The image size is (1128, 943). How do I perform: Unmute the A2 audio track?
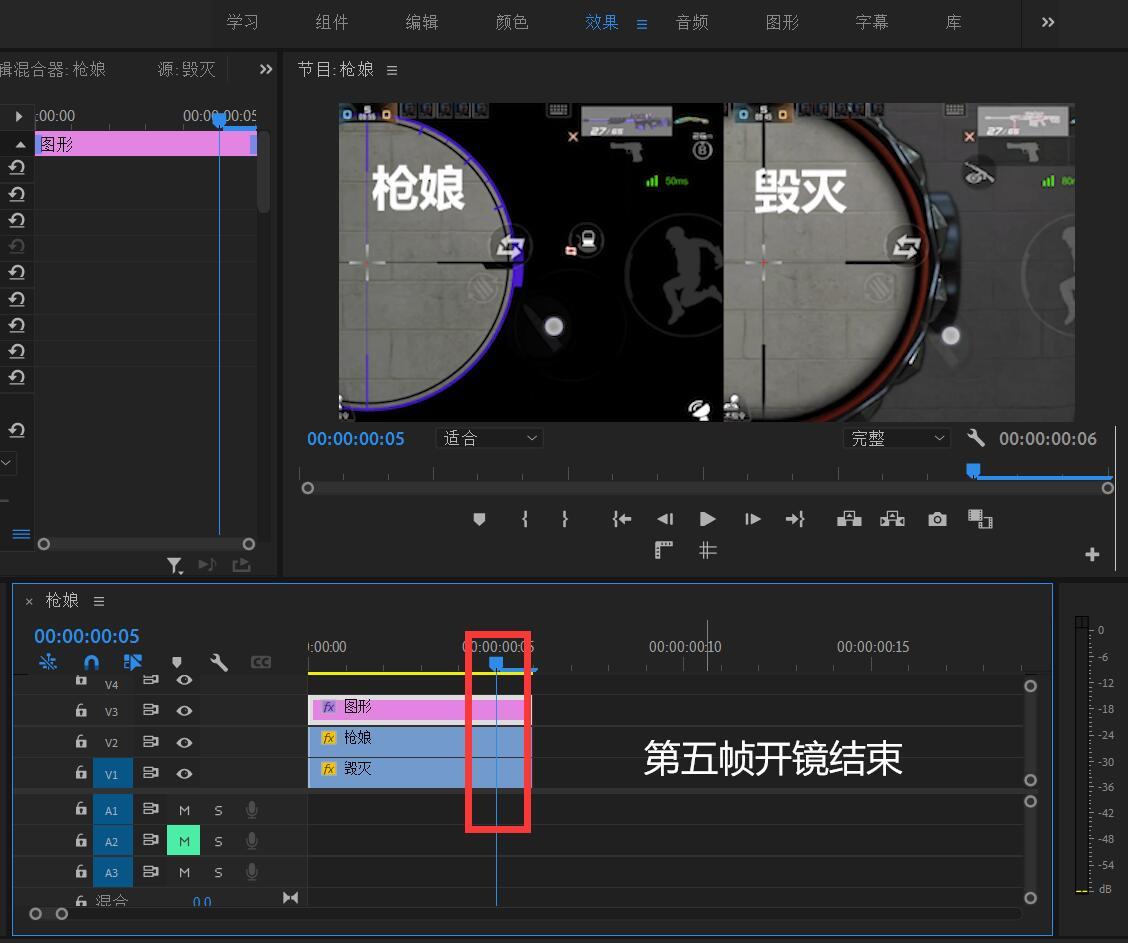183,841
